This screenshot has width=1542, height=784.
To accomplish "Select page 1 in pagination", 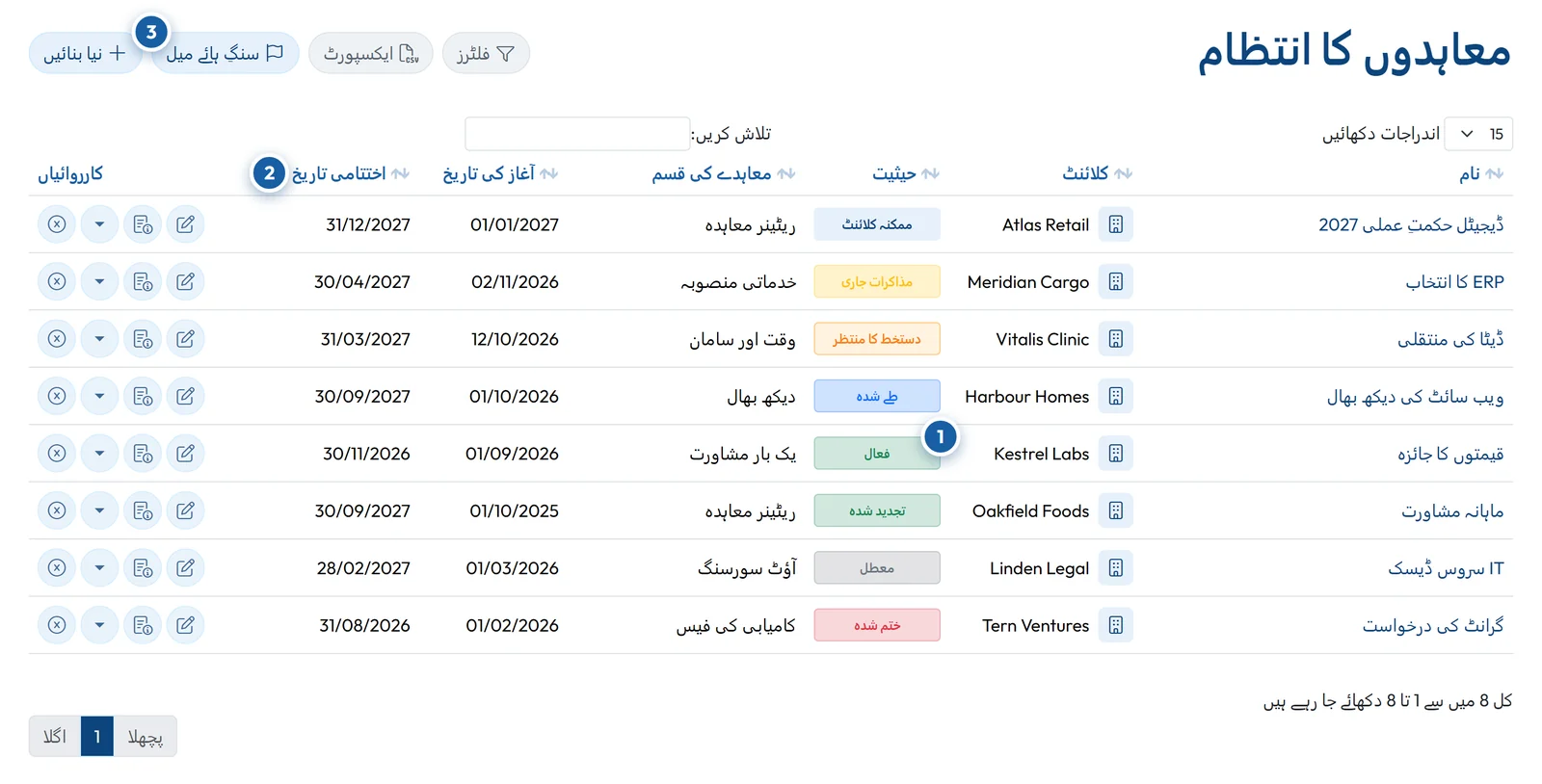I will (x=97, y=736).
